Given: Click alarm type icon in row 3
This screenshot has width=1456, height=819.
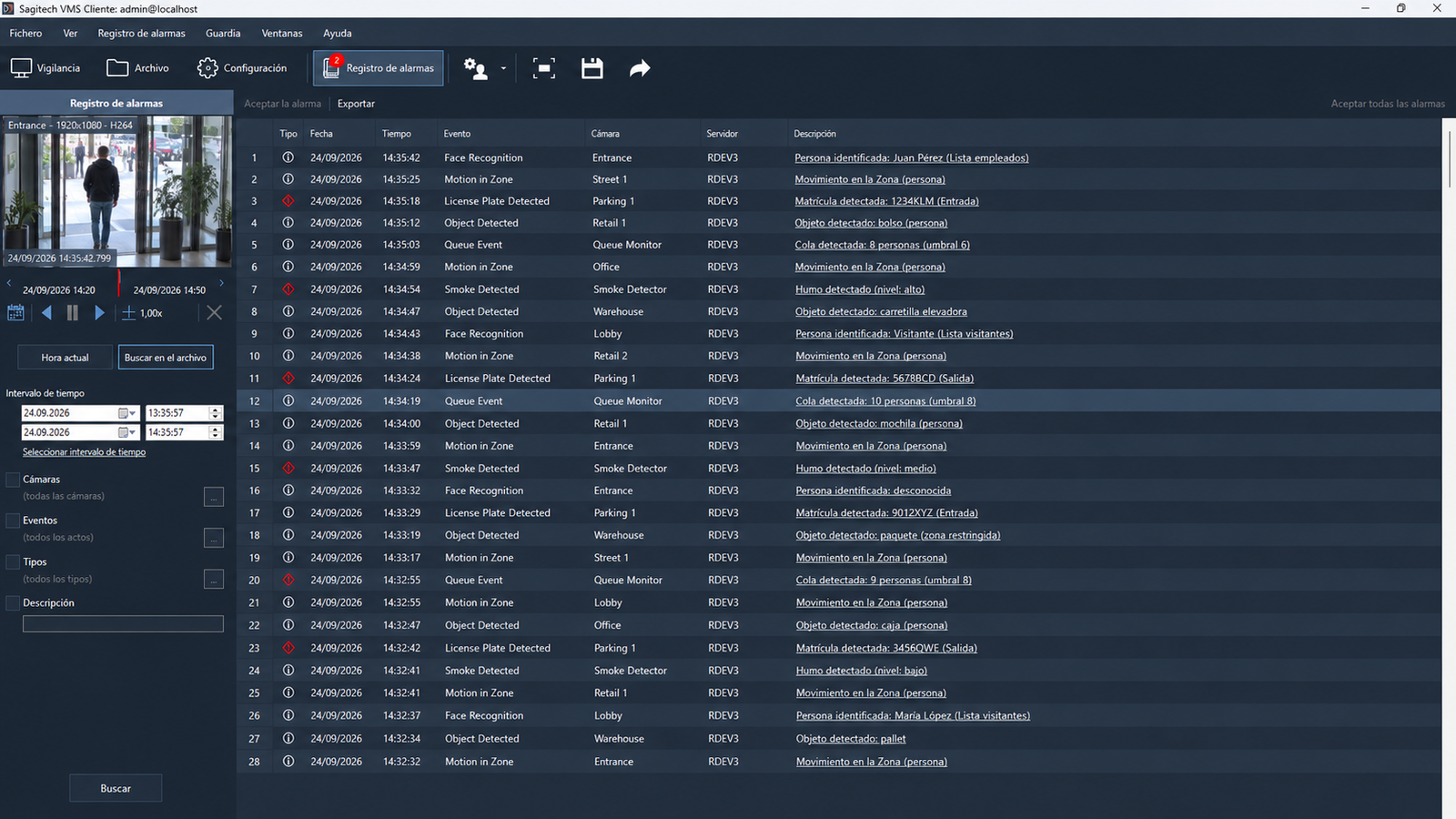Looking at the screenshot, I should (288, 201).
